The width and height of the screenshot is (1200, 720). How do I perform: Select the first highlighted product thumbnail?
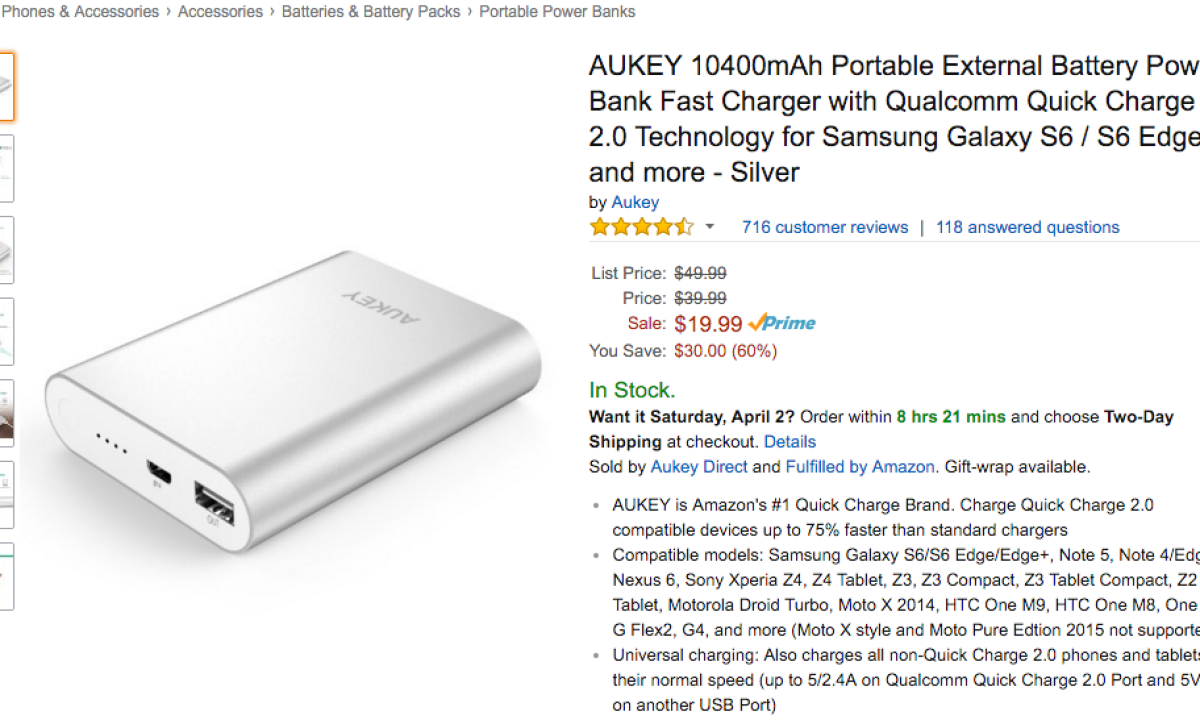(x=6, y=87)
